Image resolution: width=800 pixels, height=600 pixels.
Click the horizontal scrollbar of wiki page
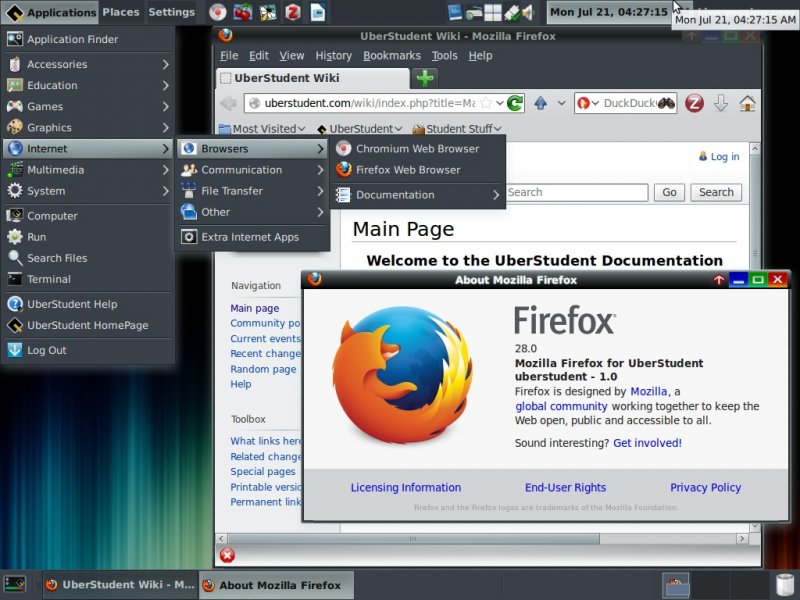click(413, 539)
